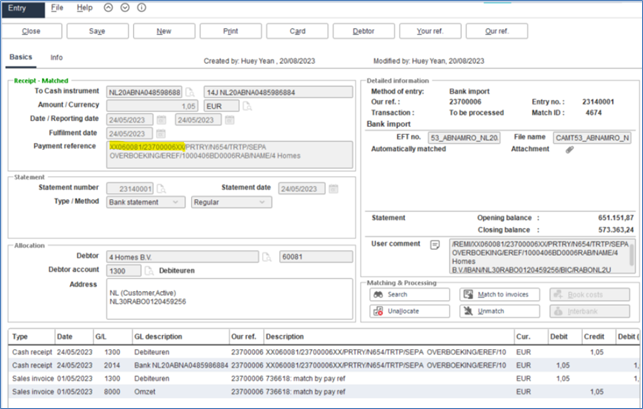This screenshot has height=409, width=643.
Task: Click the up arrow icon in menu bar
Action: [109, 7]
